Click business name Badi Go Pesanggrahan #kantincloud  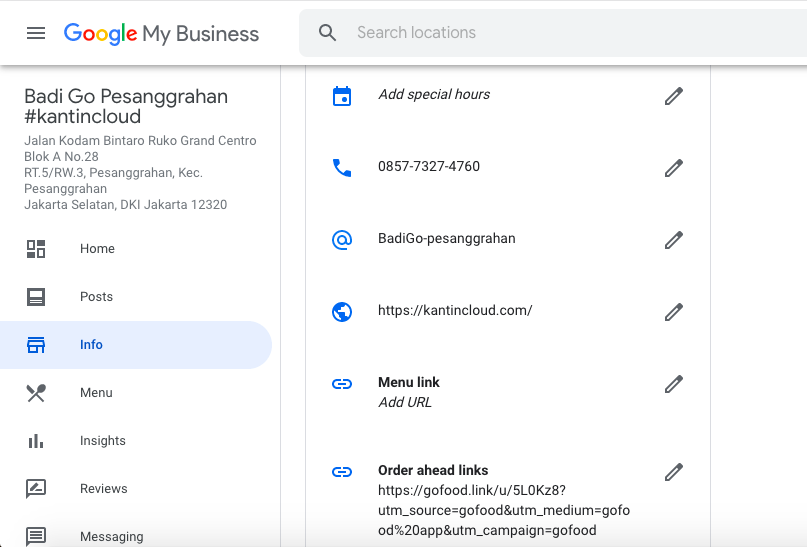tap(126, 107)
